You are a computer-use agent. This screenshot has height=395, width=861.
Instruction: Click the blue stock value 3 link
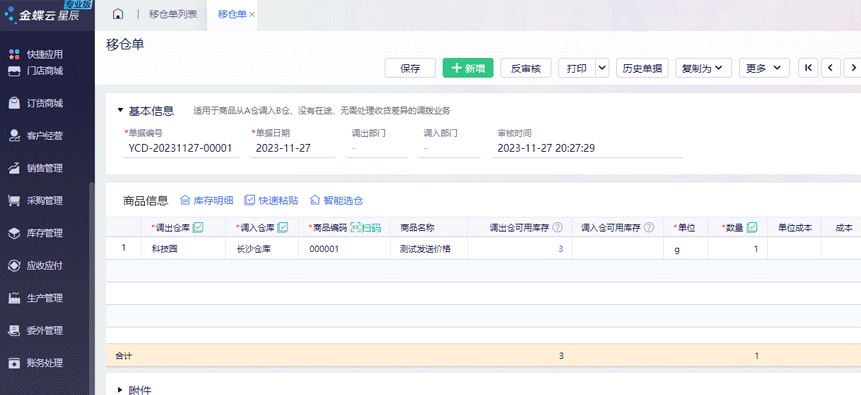pyautogui.click(x=561, y=248)
